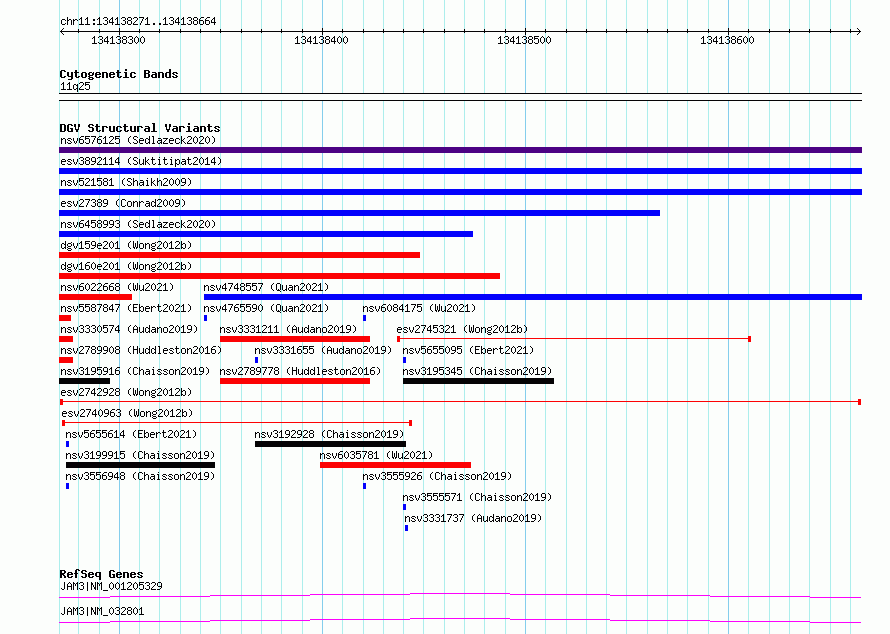The height and width of the screenshot is (634, 890).
Task: Click ruler position 134138600
Action: pos(727,40)
